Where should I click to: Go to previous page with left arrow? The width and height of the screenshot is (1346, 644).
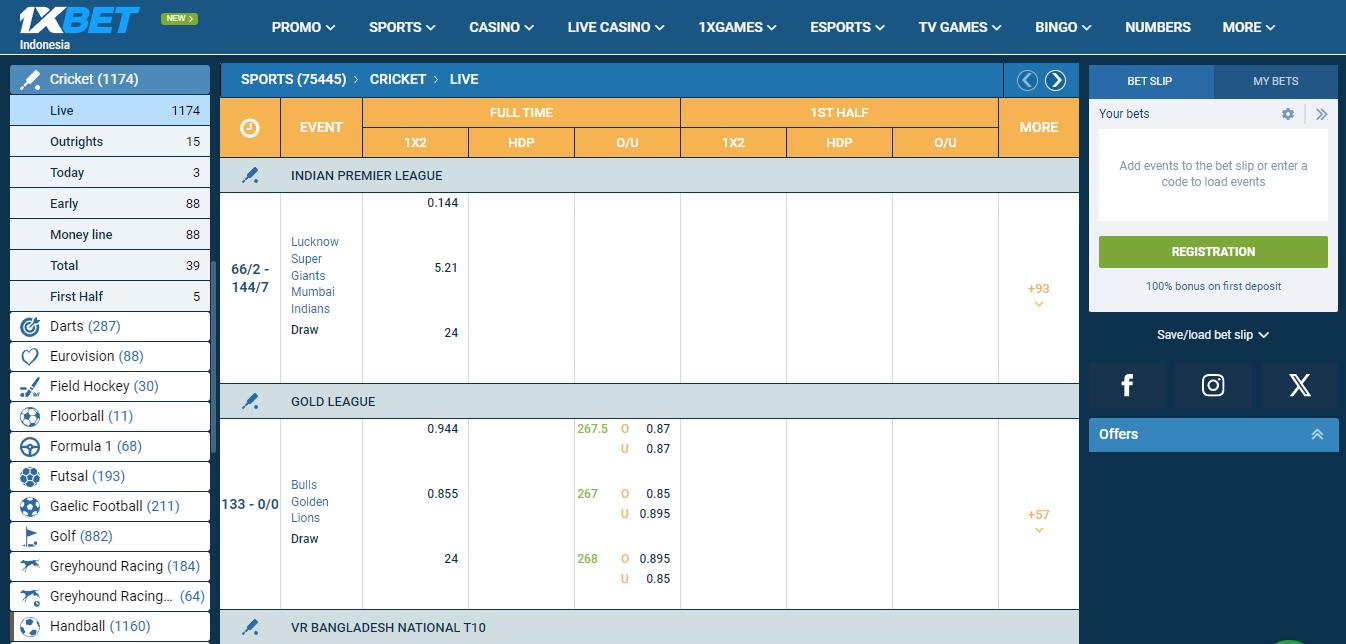(x=1027, y=80)
